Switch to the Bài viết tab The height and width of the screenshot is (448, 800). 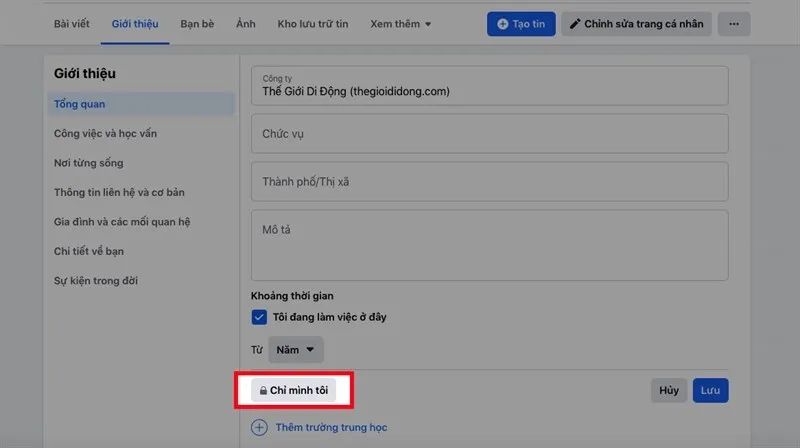(72, 24)
